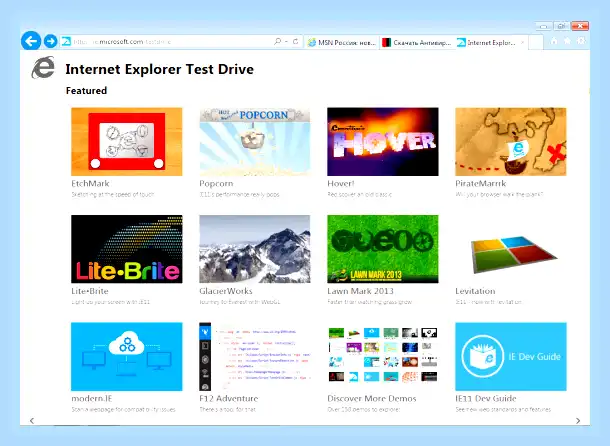Image resolution: width=610 pixels, height=446 pixels.
Task: Click the Discover More Demos title link
Action: [x=372, y=398]
